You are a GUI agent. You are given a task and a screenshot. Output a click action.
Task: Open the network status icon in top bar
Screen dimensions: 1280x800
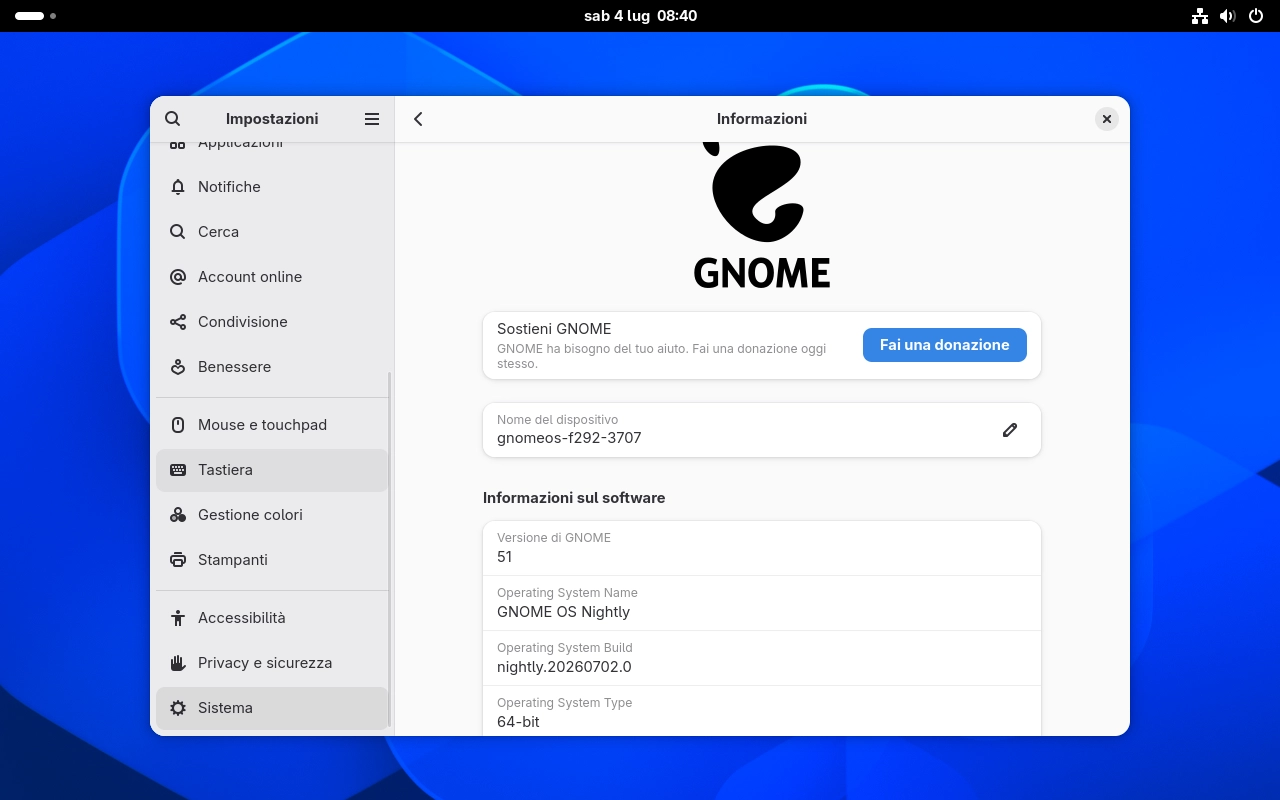pos(1200,16)
